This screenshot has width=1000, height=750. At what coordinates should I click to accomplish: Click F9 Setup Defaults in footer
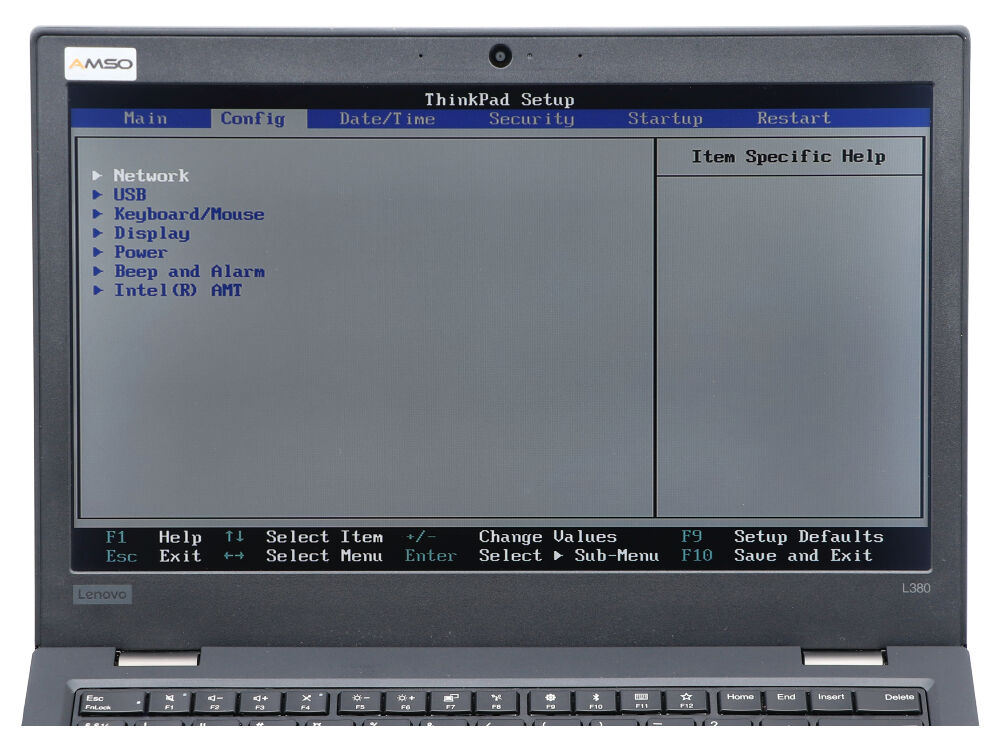pyautogui.click(x=782, y=537)
